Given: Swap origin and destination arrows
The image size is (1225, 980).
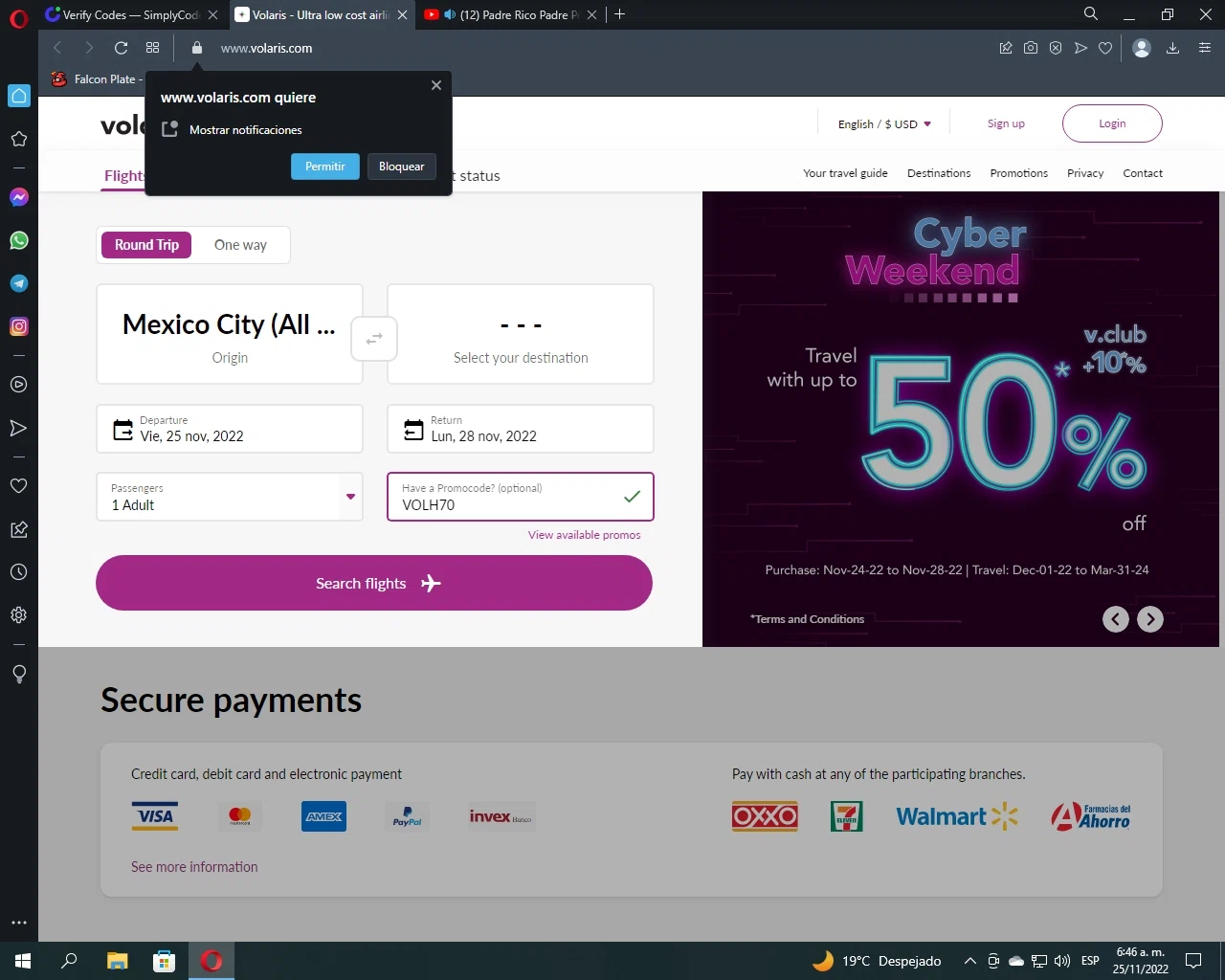Looking at the screenshot, I should [374, 338].
